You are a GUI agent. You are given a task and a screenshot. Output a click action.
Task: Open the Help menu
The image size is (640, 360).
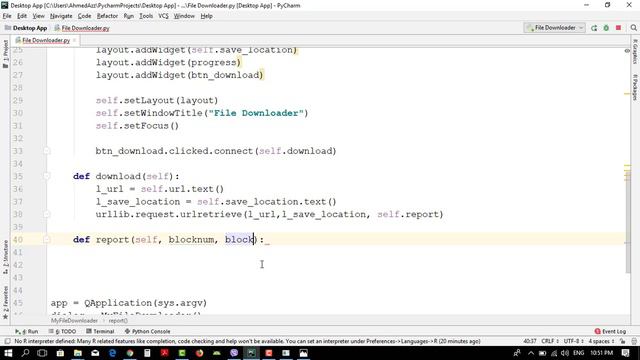click(x=206, y=16)
